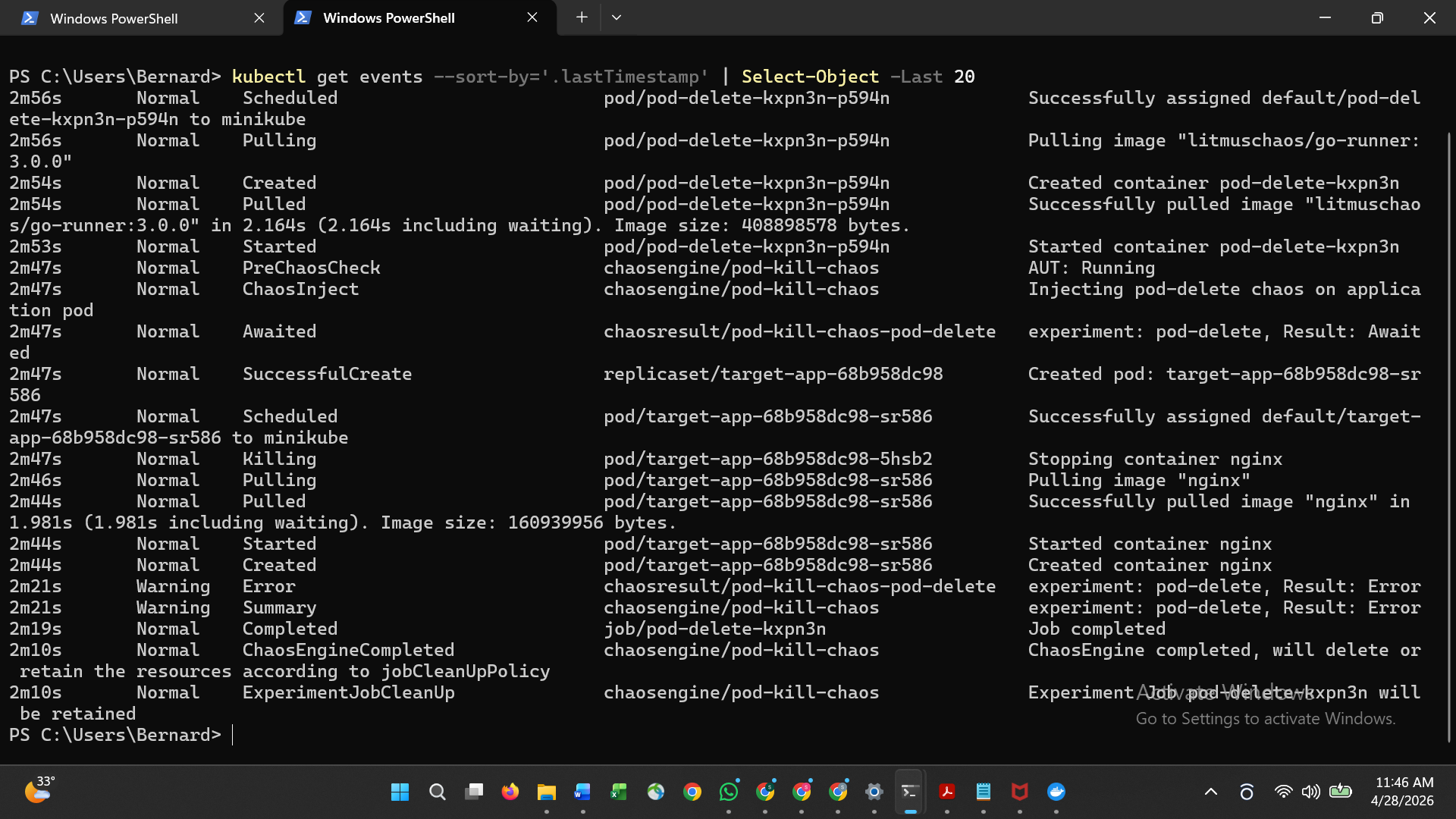Viewport: 1456px width, 819px height.
Task: Click the "Stopping container nginx" message
Action: (1156, 459)
